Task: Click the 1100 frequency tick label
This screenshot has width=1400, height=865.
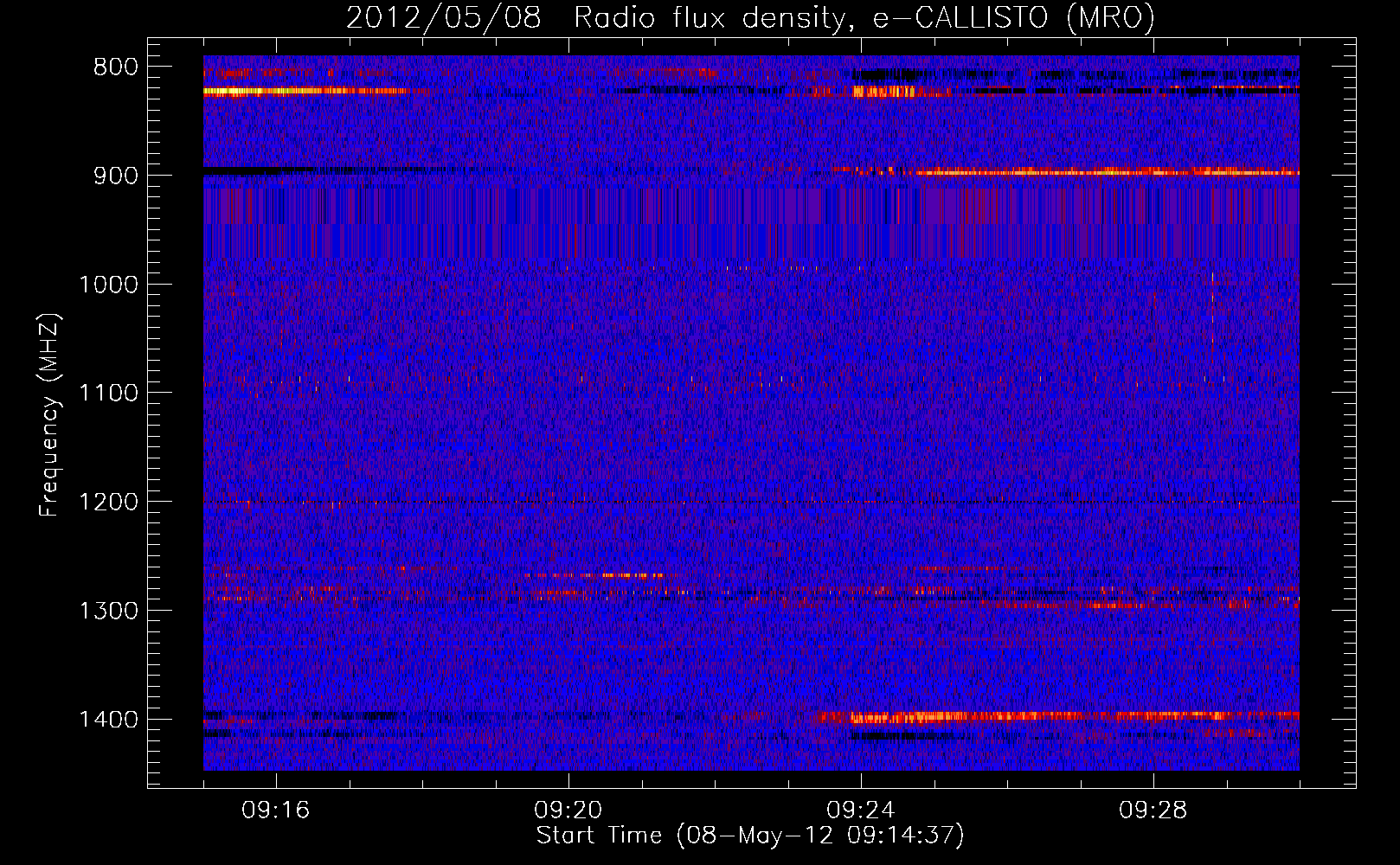Action: click(x=108, y=394)
